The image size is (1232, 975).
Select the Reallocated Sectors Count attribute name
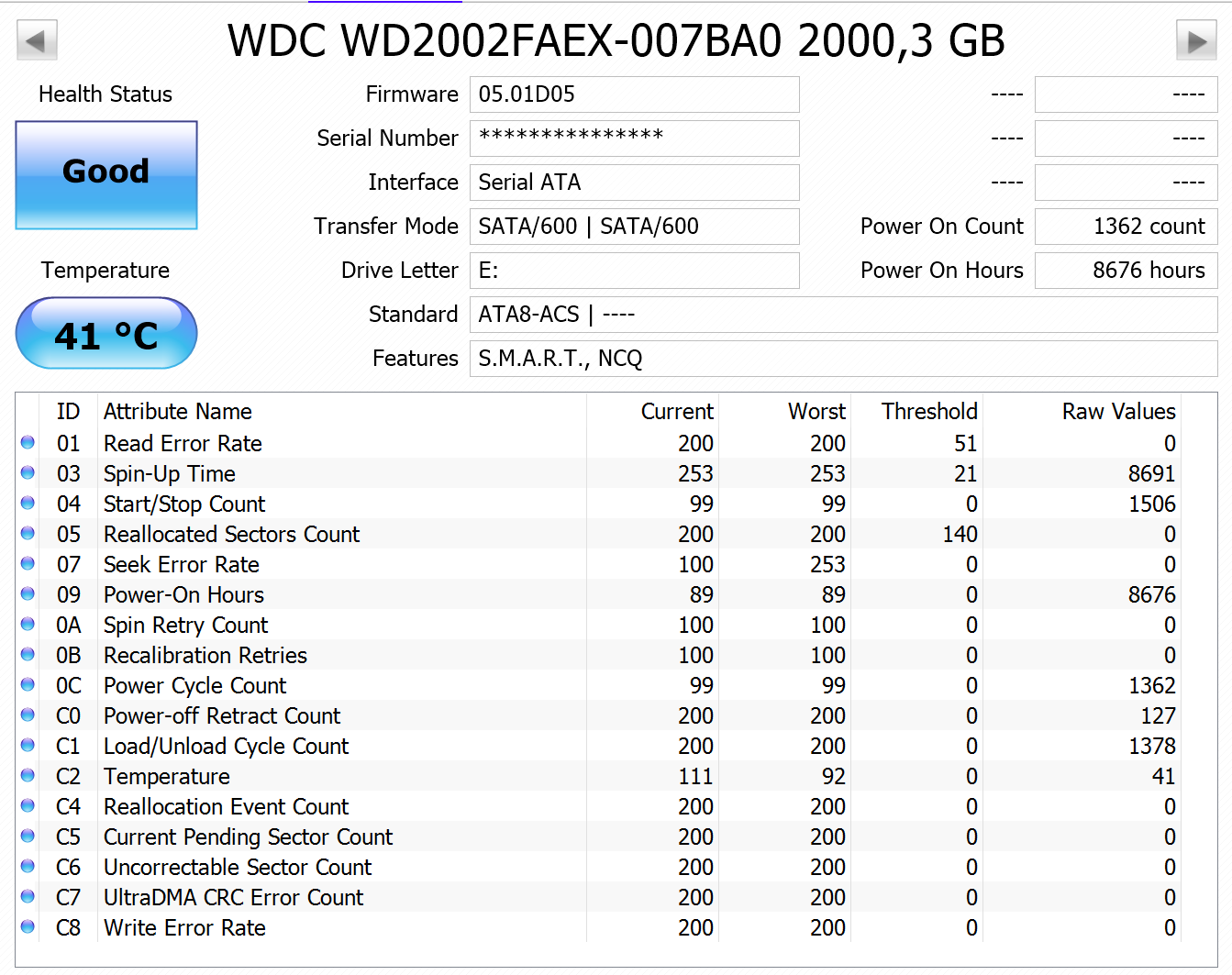tap(232, 535)
